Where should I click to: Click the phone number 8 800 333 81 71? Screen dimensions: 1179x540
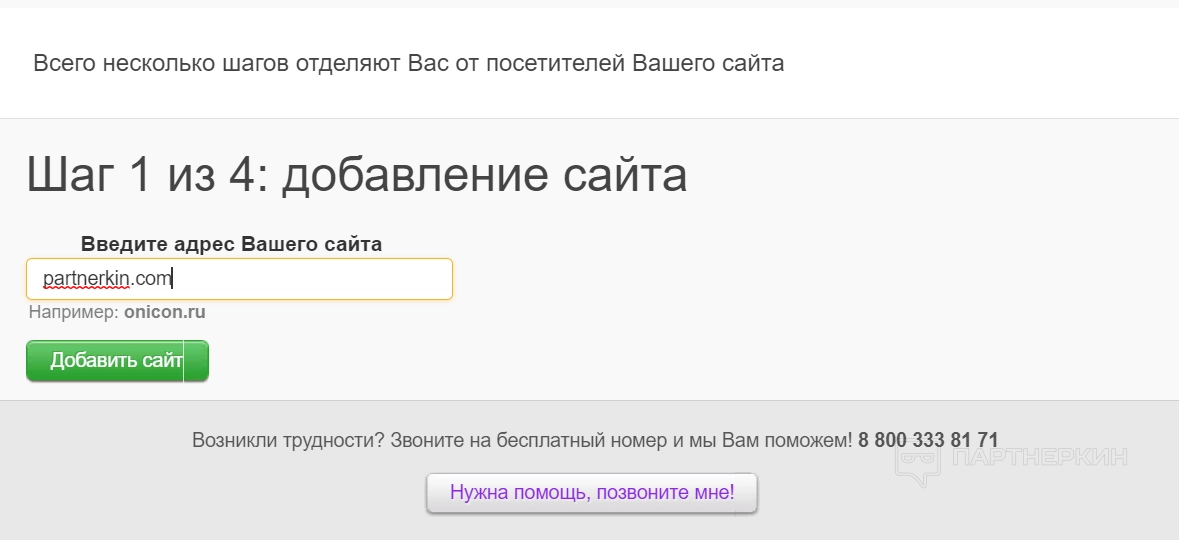pos(928,440)
